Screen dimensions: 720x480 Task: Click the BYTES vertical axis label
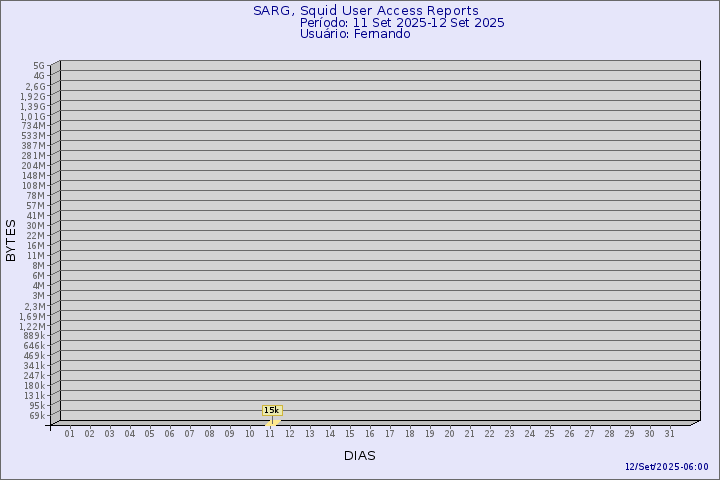11,240
